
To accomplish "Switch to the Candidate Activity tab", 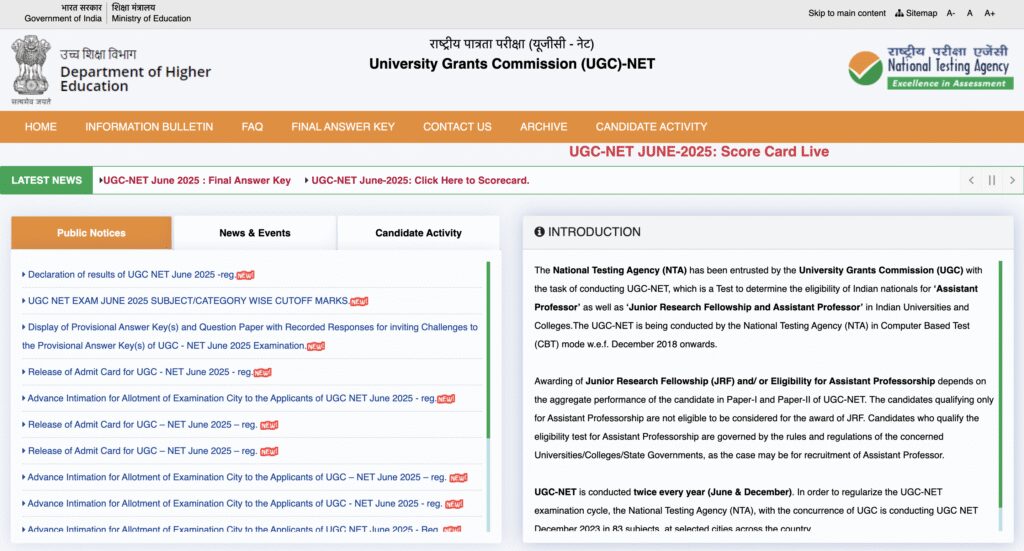I will (418, 233).
